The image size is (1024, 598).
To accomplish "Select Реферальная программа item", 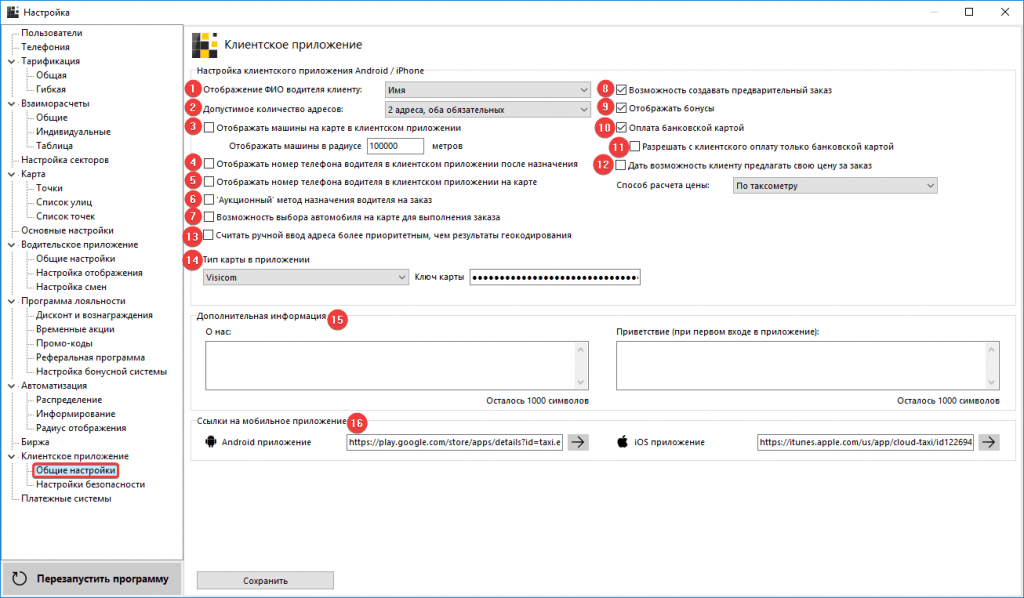I will [x=91, y=358].
